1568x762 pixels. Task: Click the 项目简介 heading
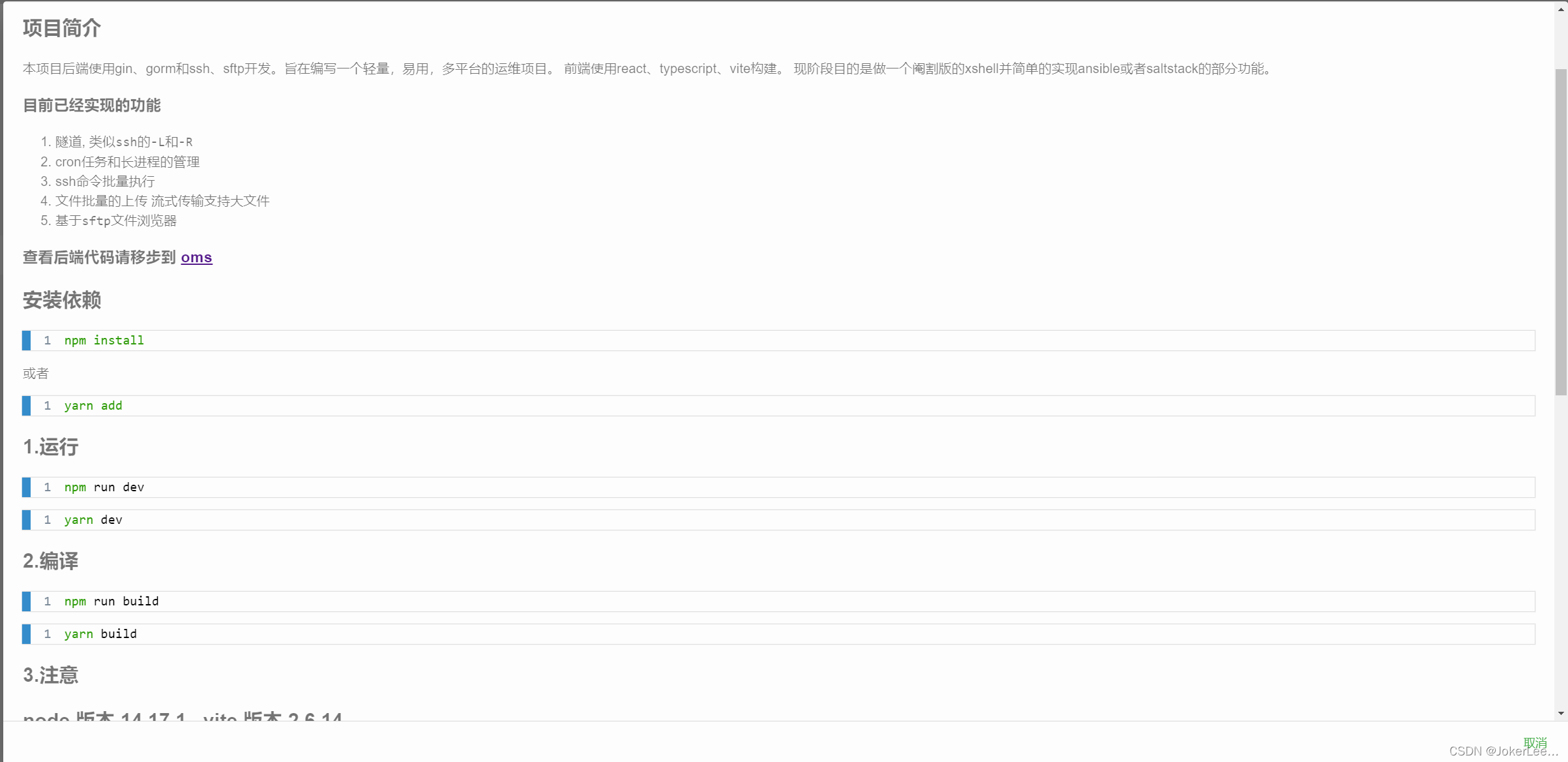[62, 28]
